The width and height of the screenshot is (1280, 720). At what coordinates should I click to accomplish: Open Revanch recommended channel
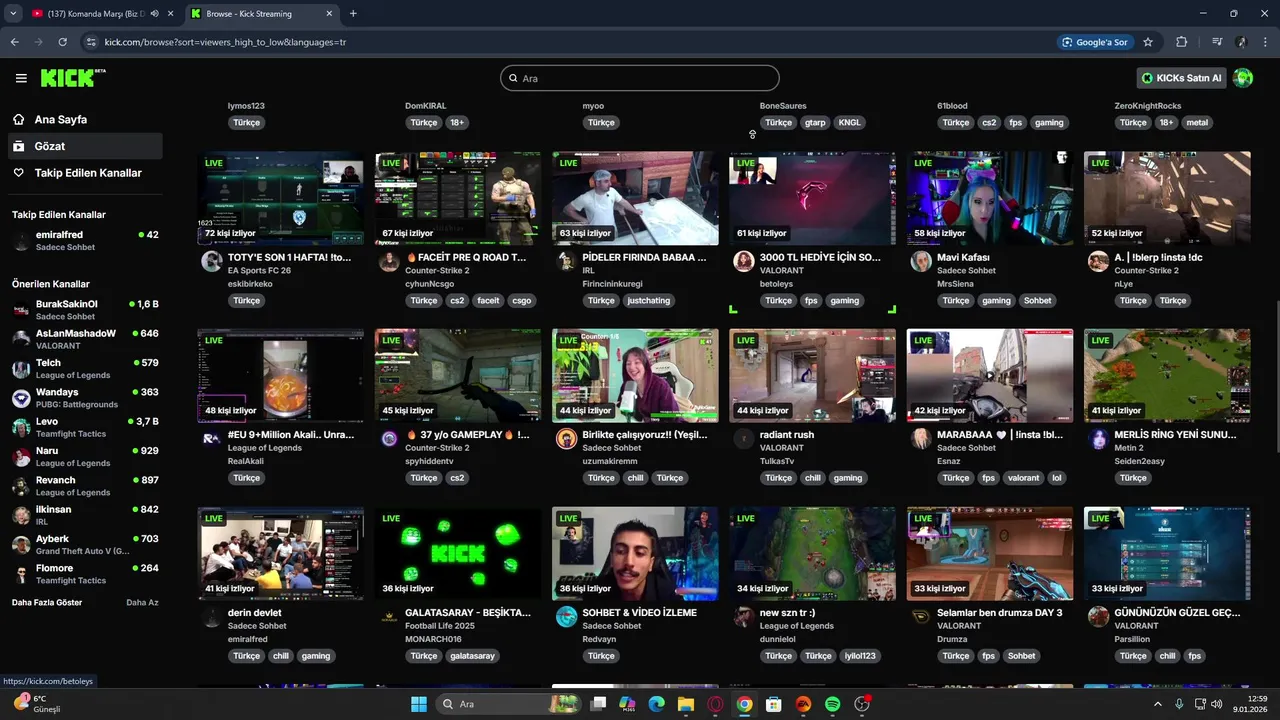pyautogui.click(x=85, y=486)
